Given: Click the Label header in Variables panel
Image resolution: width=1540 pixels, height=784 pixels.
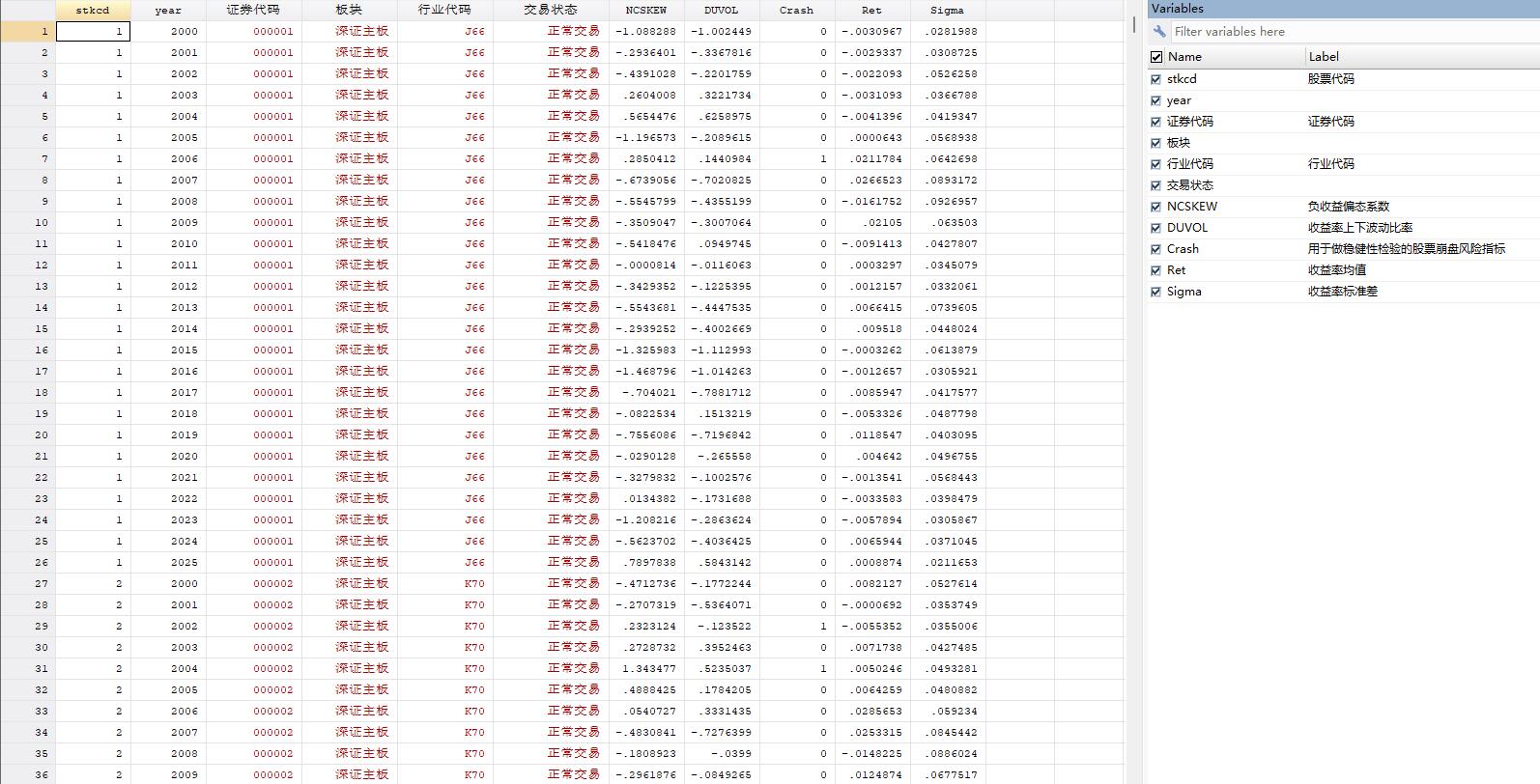Looking at the screenshot, I should click(1325, 57).
